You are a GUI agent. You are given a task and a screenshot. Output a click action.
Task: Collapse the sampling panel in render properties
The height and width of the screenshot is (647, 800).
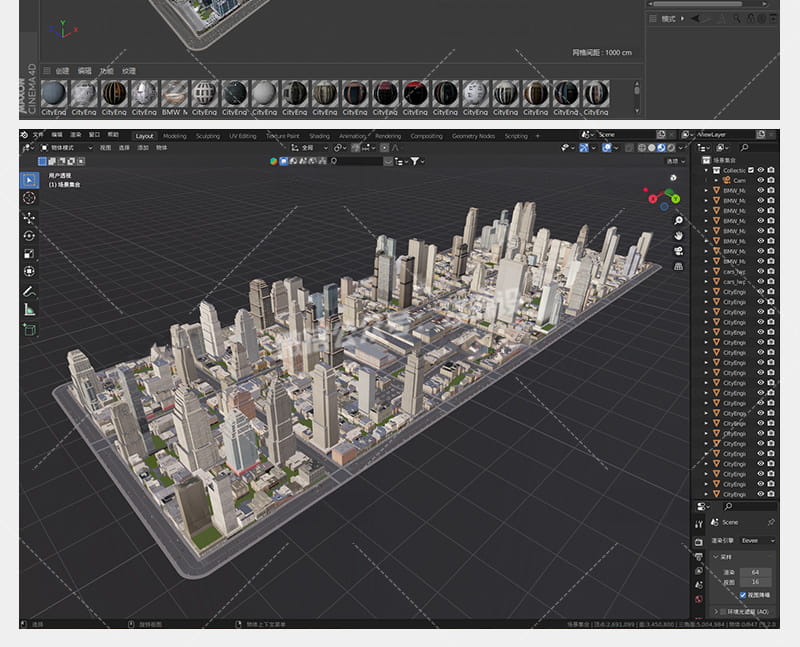pyautogui.click(x=716, y=557)
